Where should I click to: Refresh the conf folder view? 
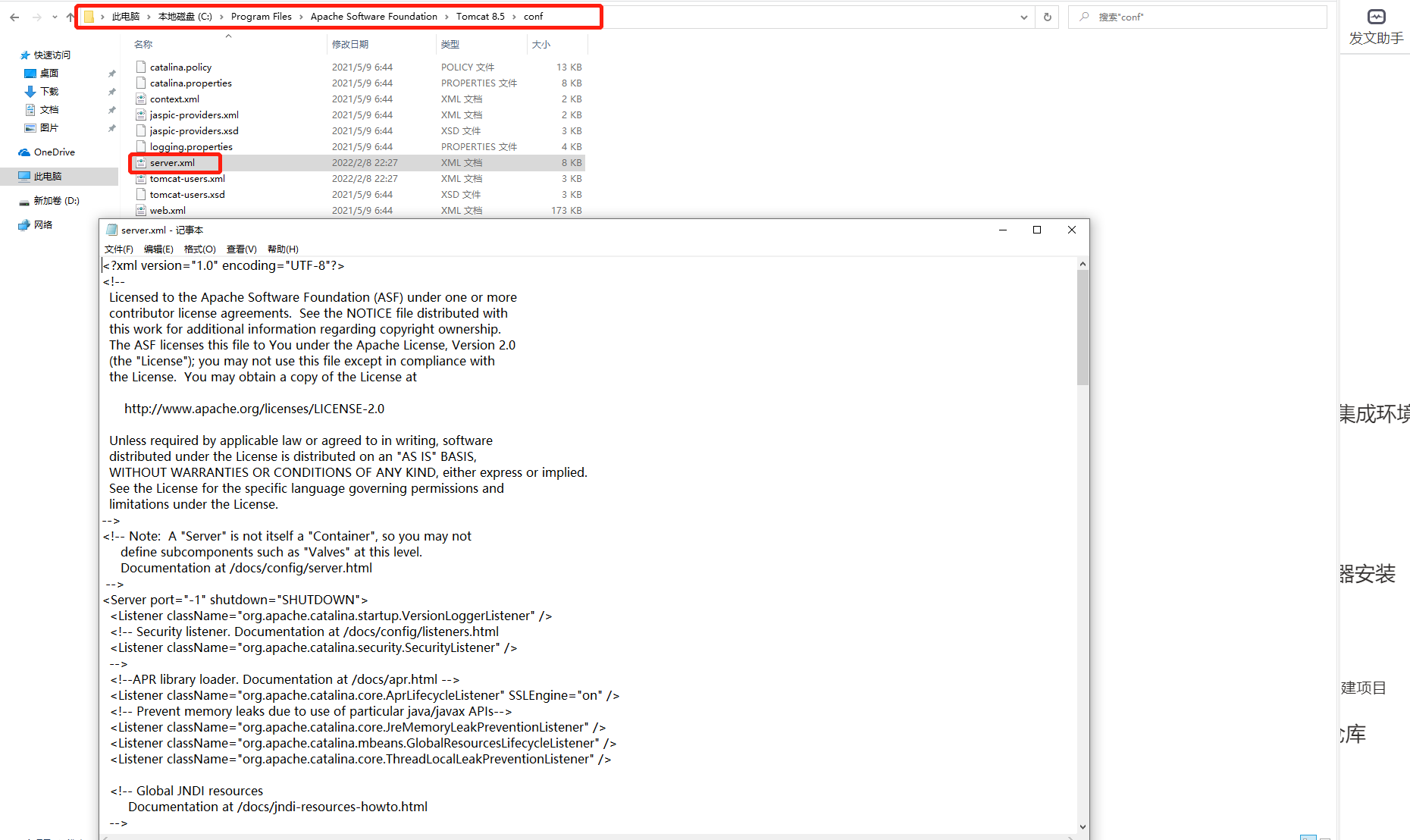[x=1048, y=17]
